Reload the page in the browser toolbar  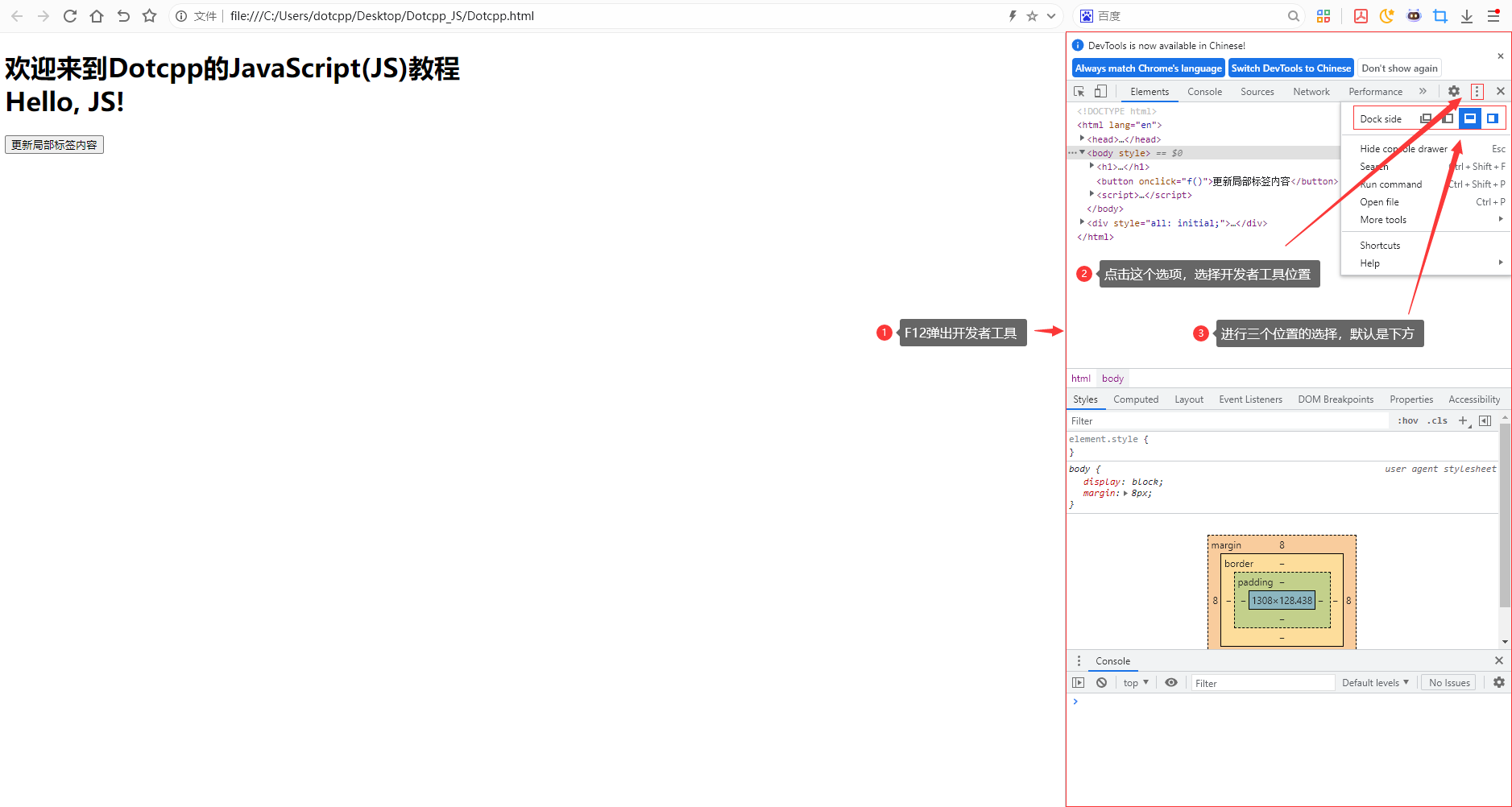click(70, 16)
